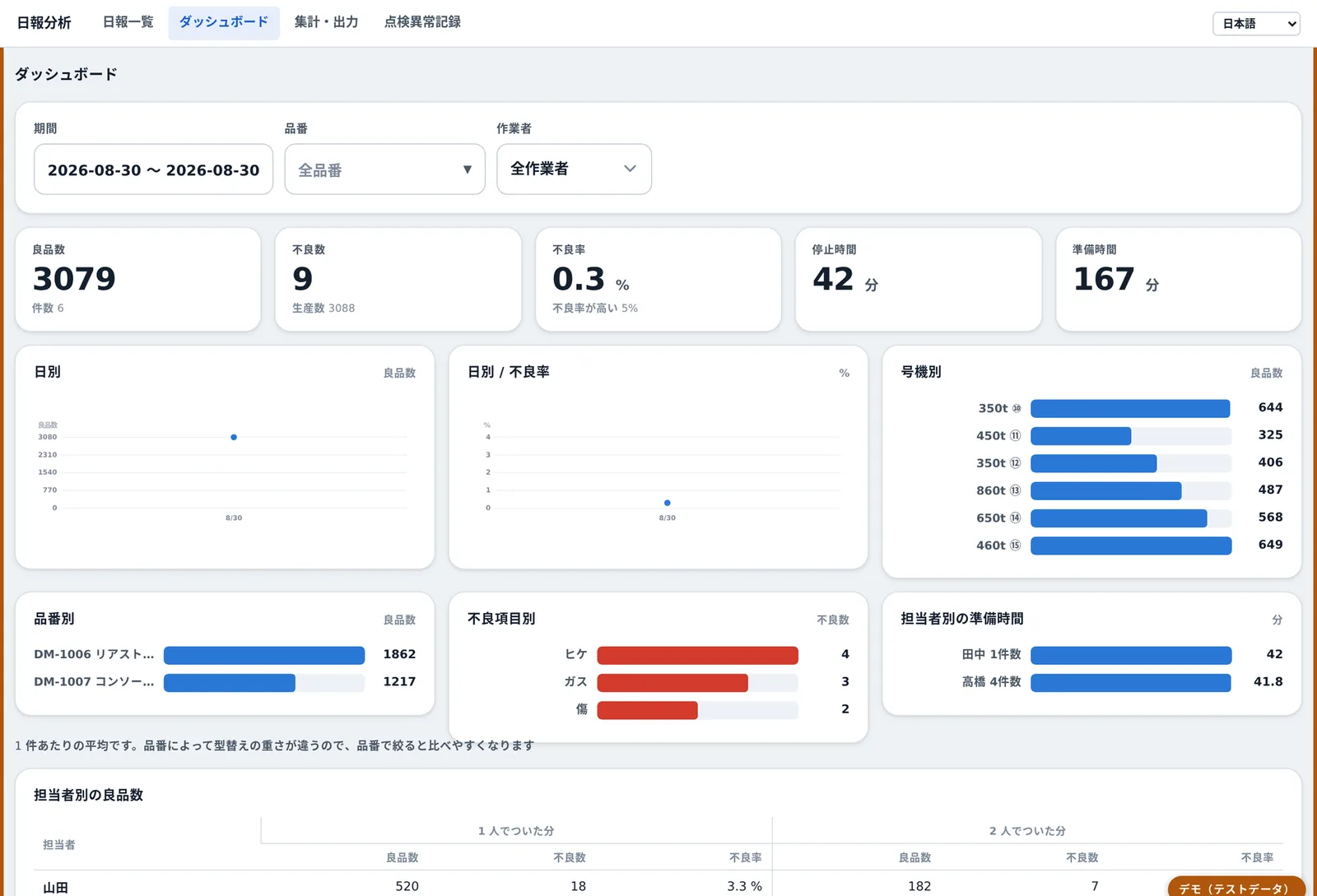
Task: Click the 不良数 9 summary card
Action: 398,280
